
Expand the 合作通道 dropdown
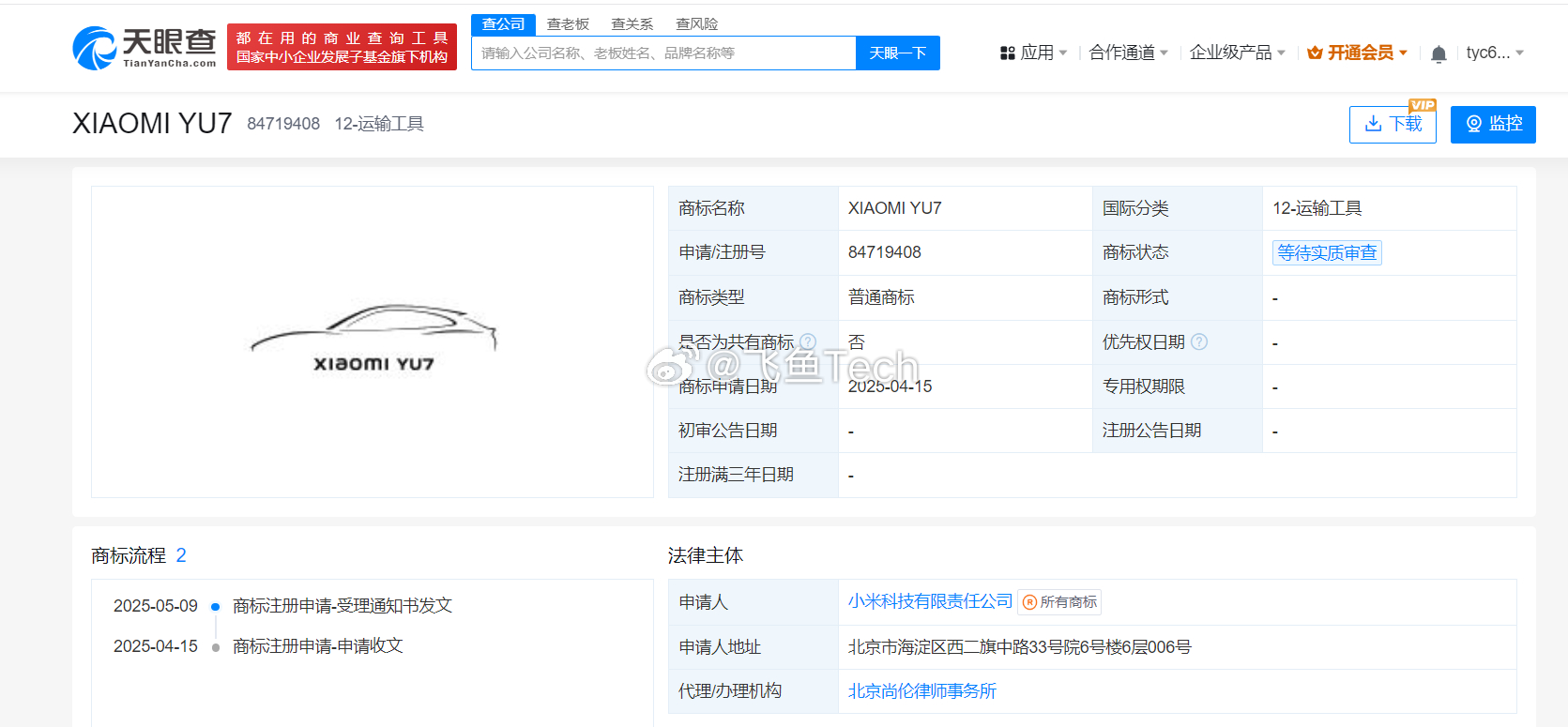click(x=1129, y=53)
